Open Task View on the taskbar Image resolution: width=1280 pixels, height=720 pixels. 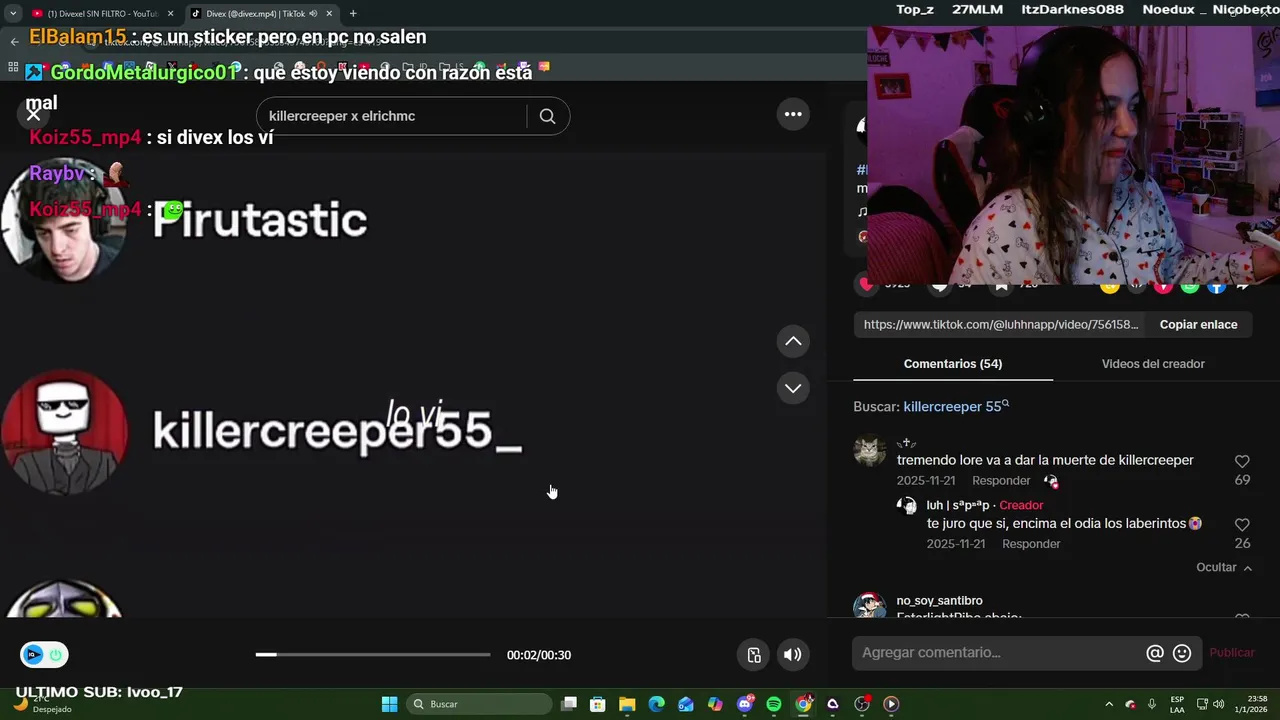coord(569,704)
